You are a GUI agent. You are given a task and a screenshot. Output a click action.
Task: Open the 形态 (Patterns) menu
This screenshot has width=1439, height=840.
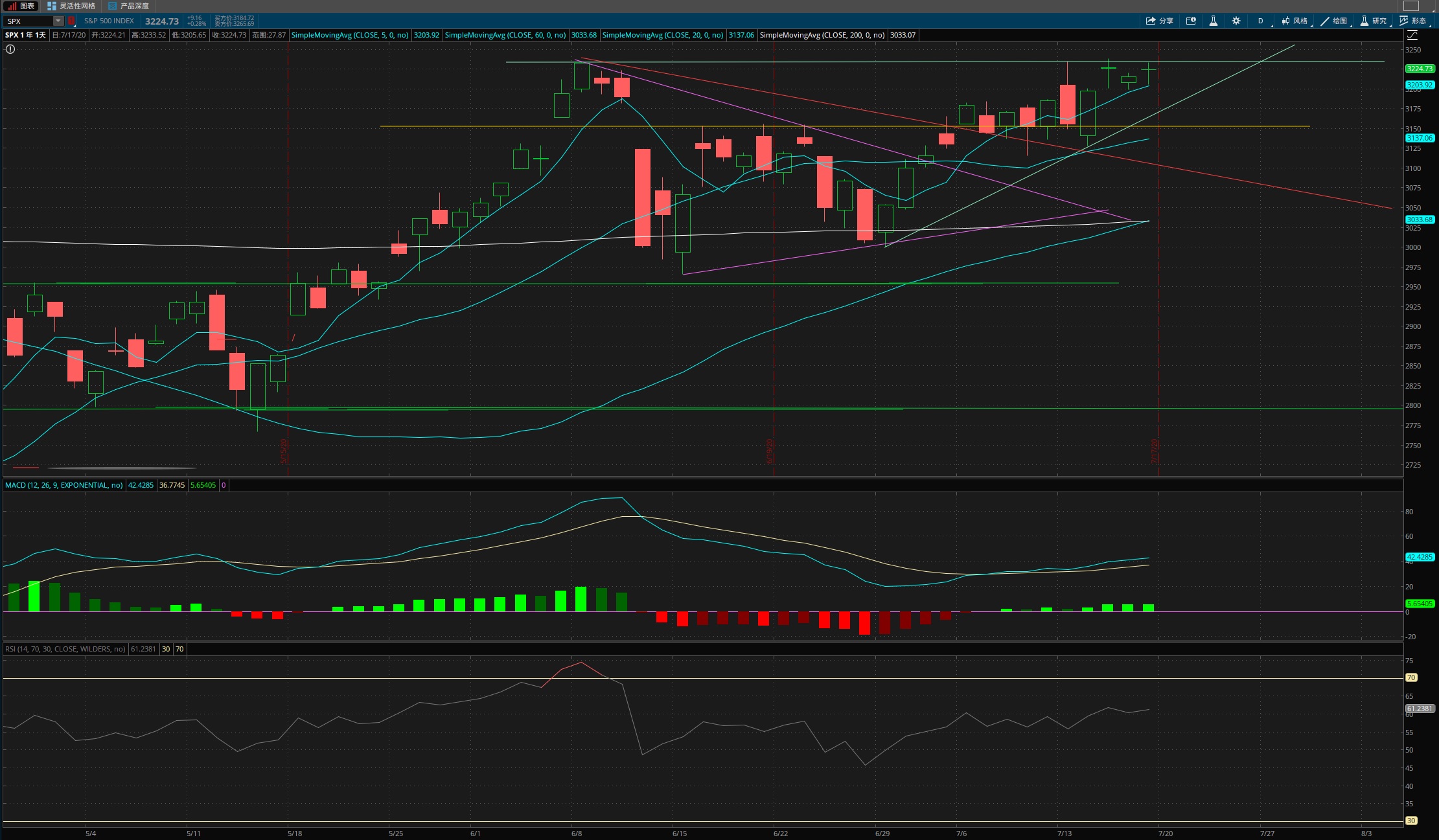coord(1414,21)
